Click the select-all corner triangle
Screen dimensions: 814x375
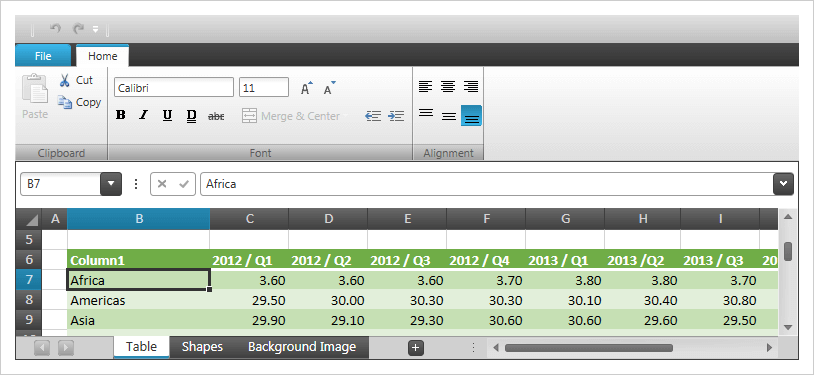pos(29,219)
